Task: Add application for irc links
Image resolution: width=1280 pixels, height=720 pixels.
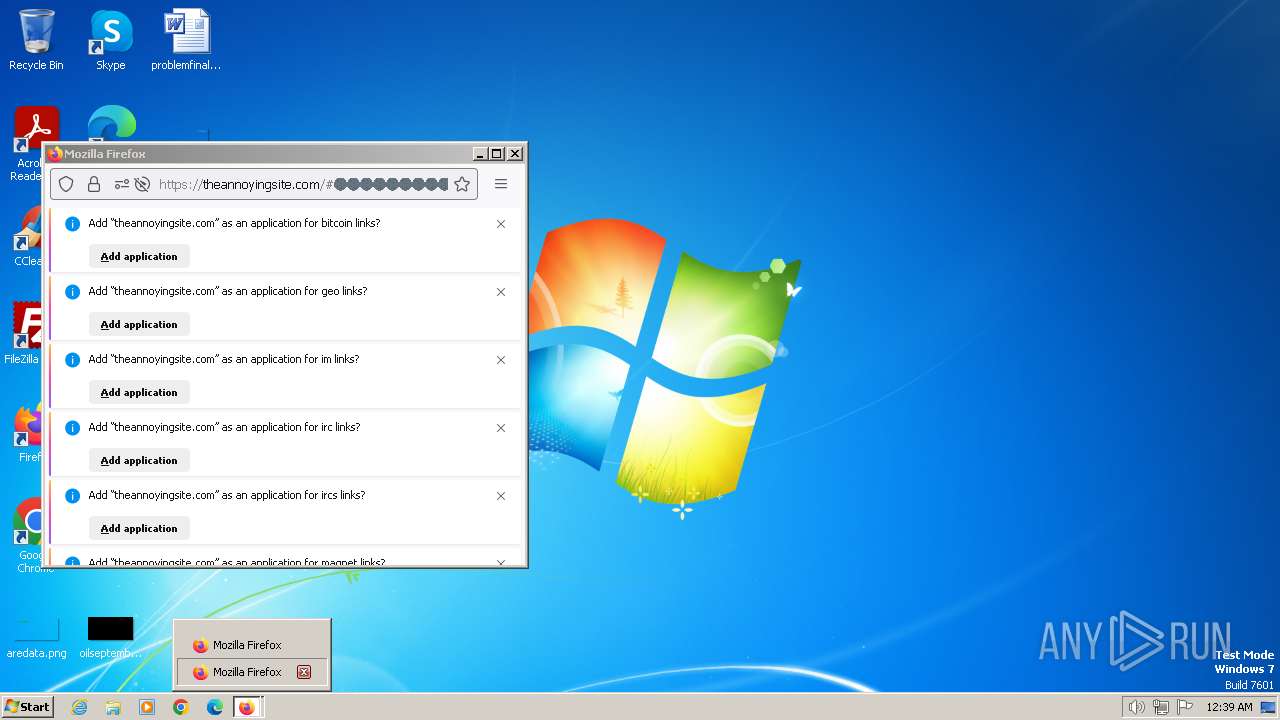Action: click(139, 460)
